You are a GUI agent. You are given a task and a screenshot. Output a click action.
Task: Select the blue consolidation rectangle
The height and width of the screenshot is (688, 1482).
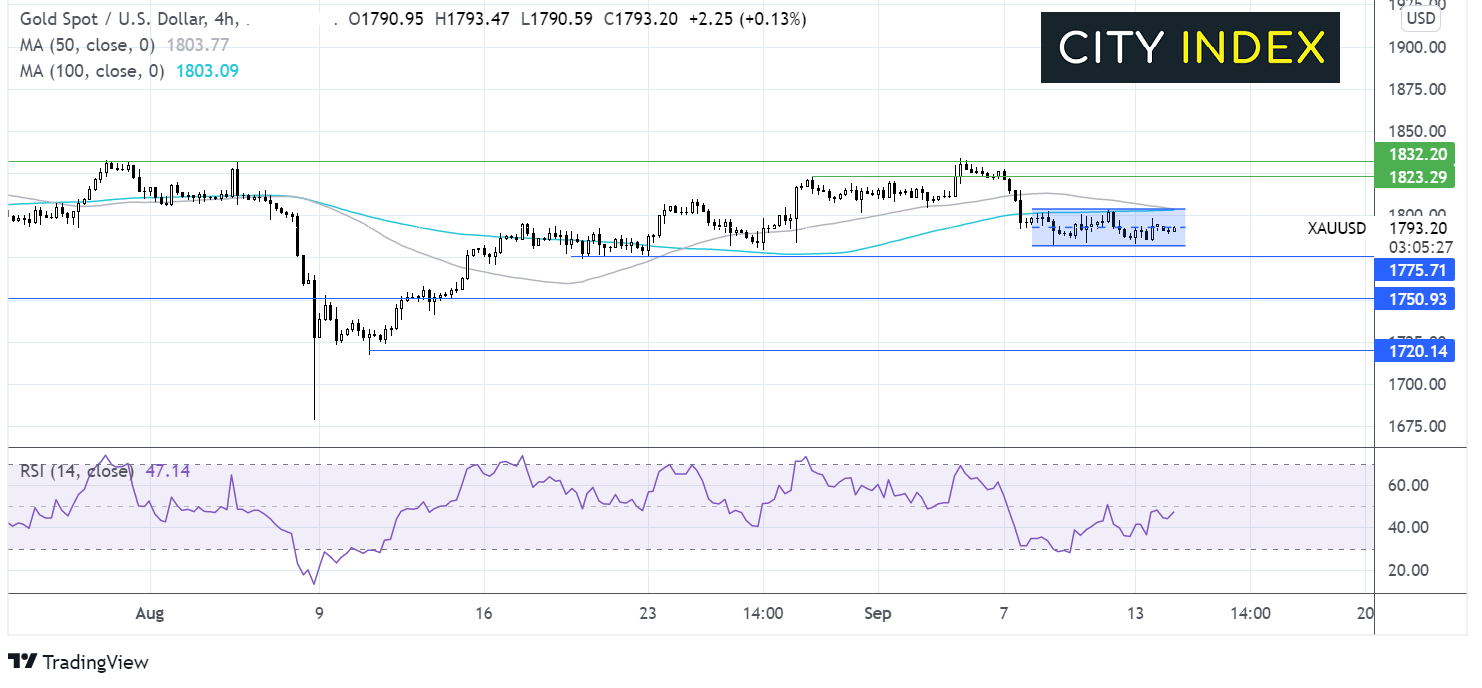pyautogui.click(x=1108, y=228)
